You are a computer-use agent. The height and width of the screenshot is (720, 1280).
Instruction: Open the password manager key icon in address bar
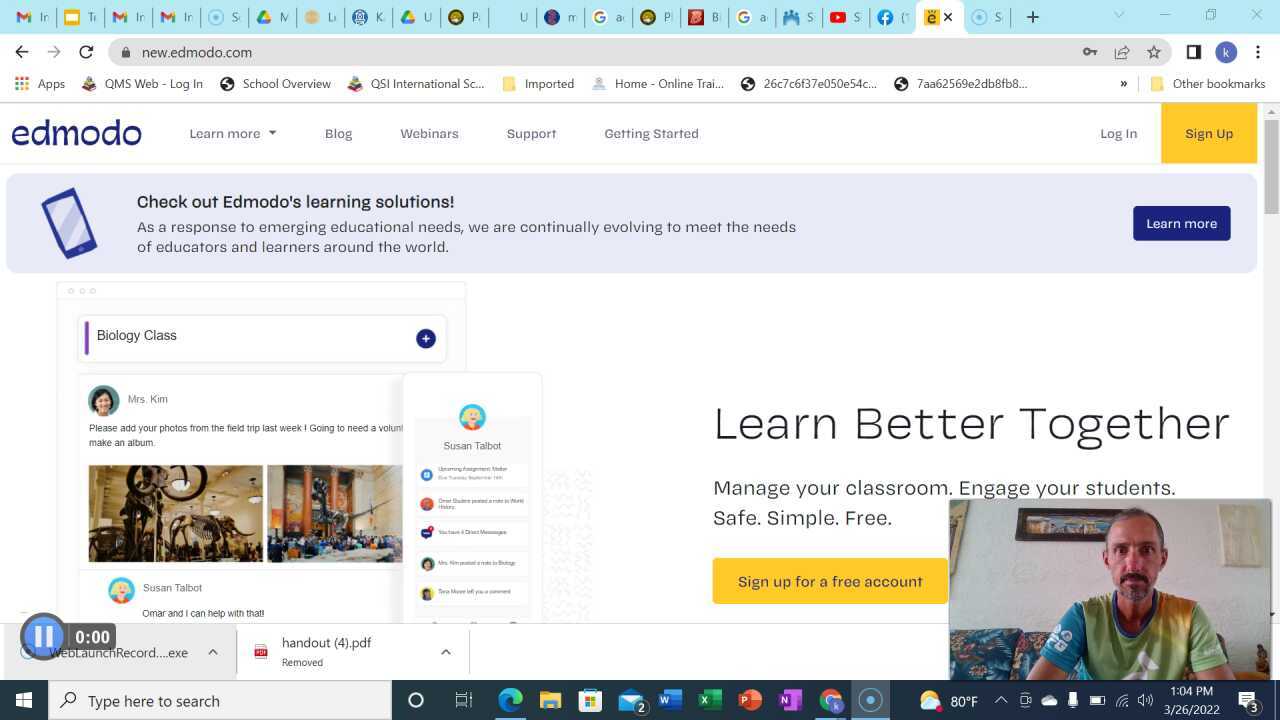point(1089,52)
